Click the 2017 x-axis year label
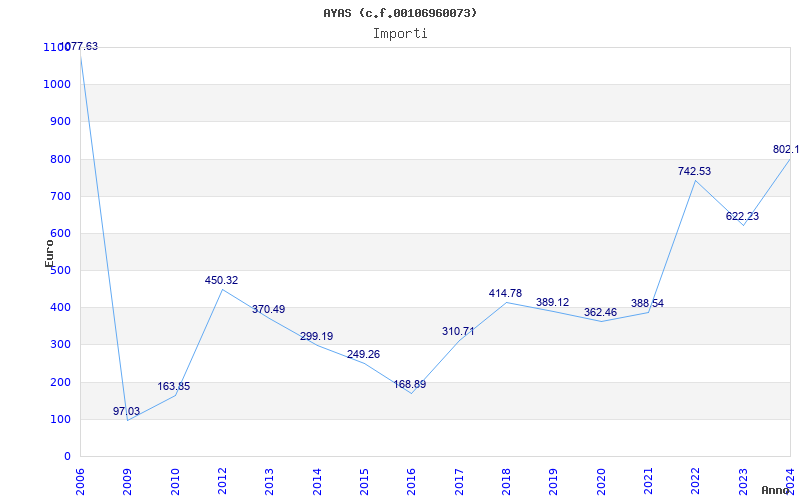Viewport: 800px width, 500px height. (x=458, y=482)
